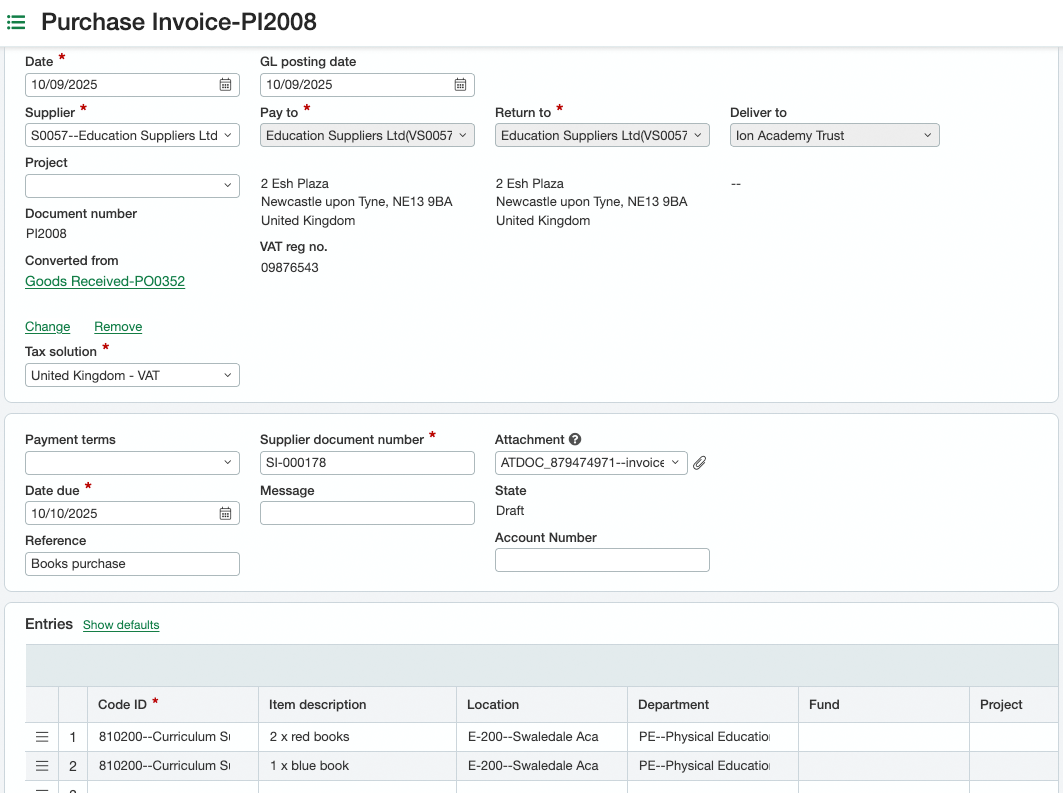Open the green list menu icon
This screenshot has width=1063, height=793.
click(x=16, y=22)
